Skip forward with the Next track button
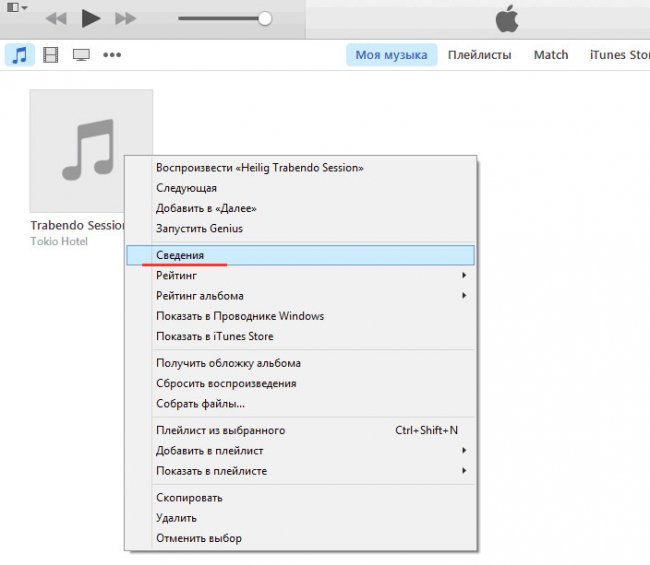Screen dimensions: 650x565 click(125, 18)
